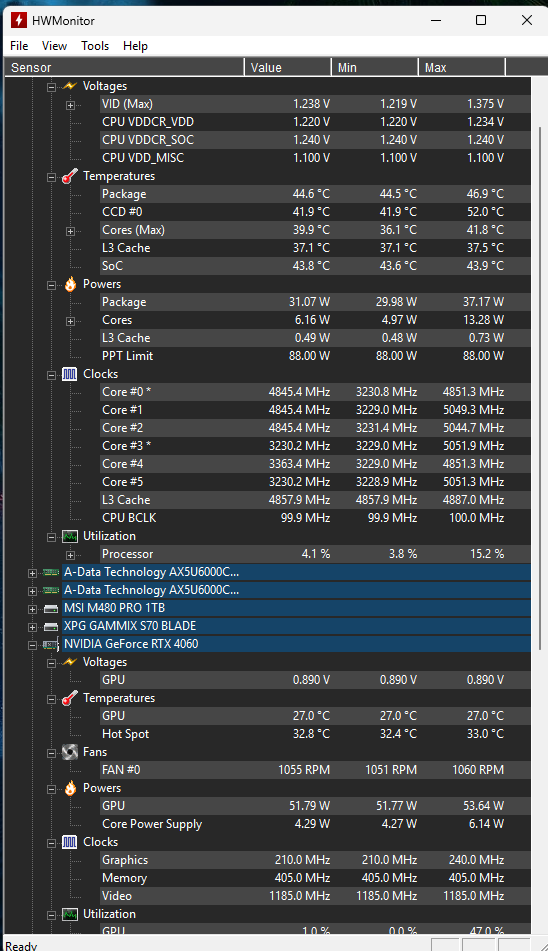The image size is (548, 951).
Task: Open the Tools menu
Action: pyautogui.click(x=95, y=46)
